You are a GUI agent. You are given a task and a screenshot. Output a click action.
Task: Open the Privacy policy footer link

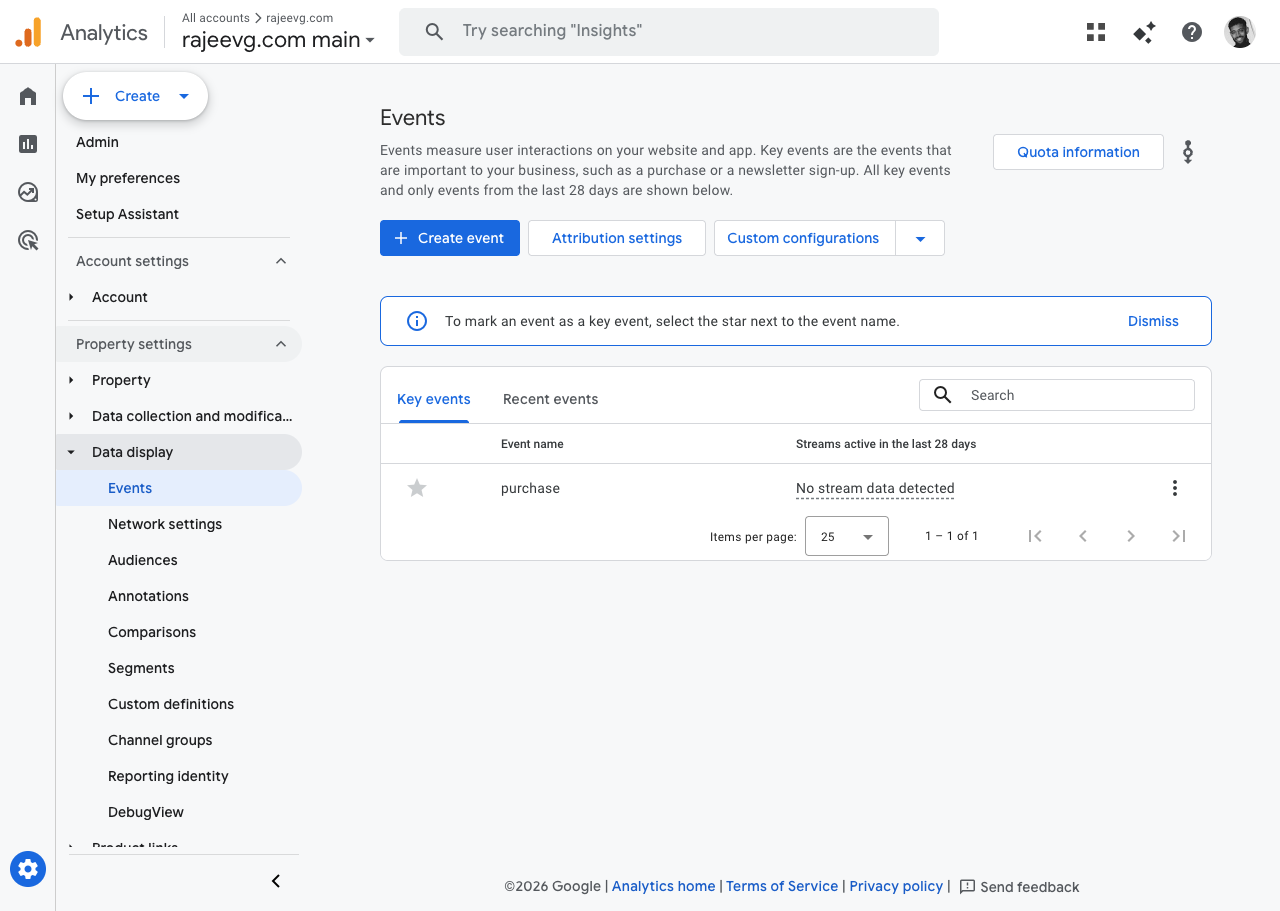[x=896, y=886]
